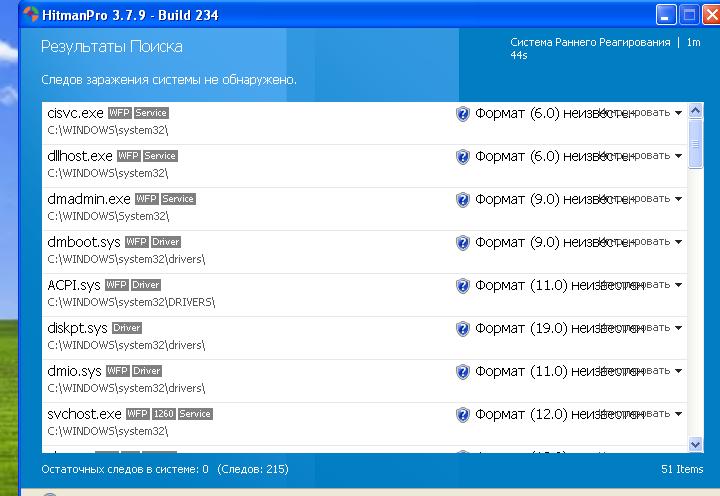
Task: Click the WFP tag on dmio.sys
Action: [x=118, y=371]
